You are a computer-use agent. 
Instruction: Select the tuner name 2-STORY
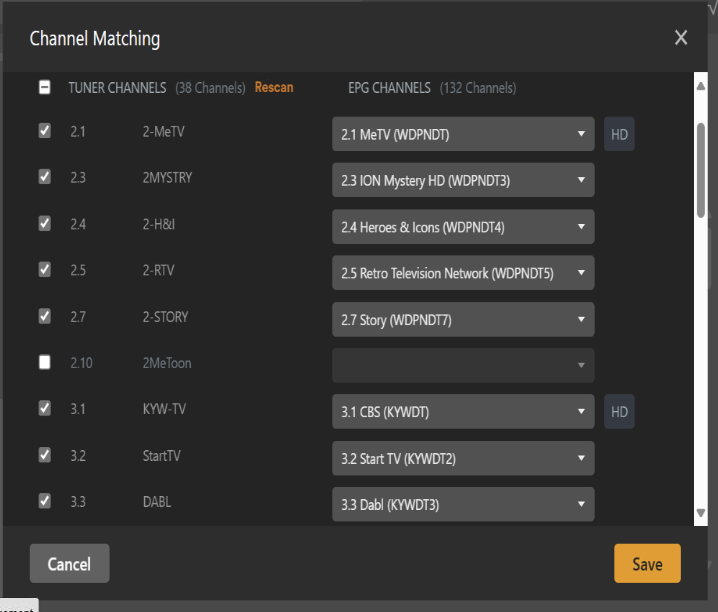tap(165, 317)
